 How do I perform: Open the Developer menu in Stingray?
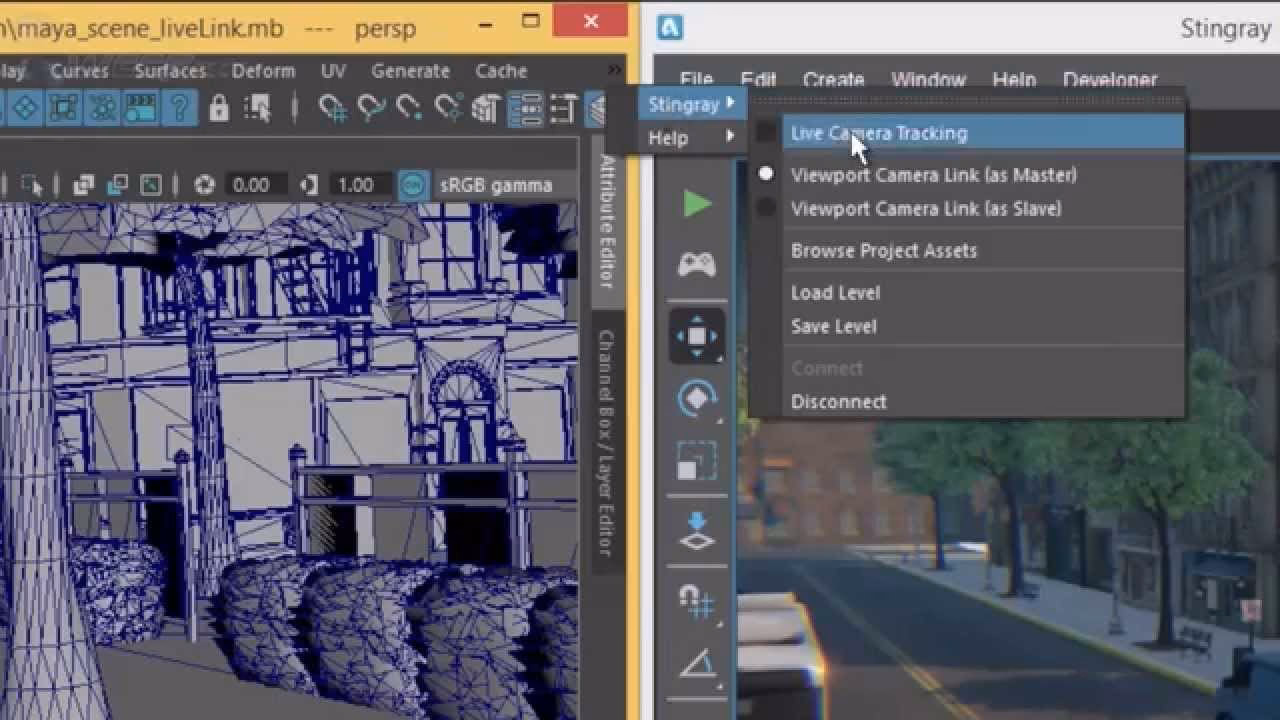coord(1110,79)
